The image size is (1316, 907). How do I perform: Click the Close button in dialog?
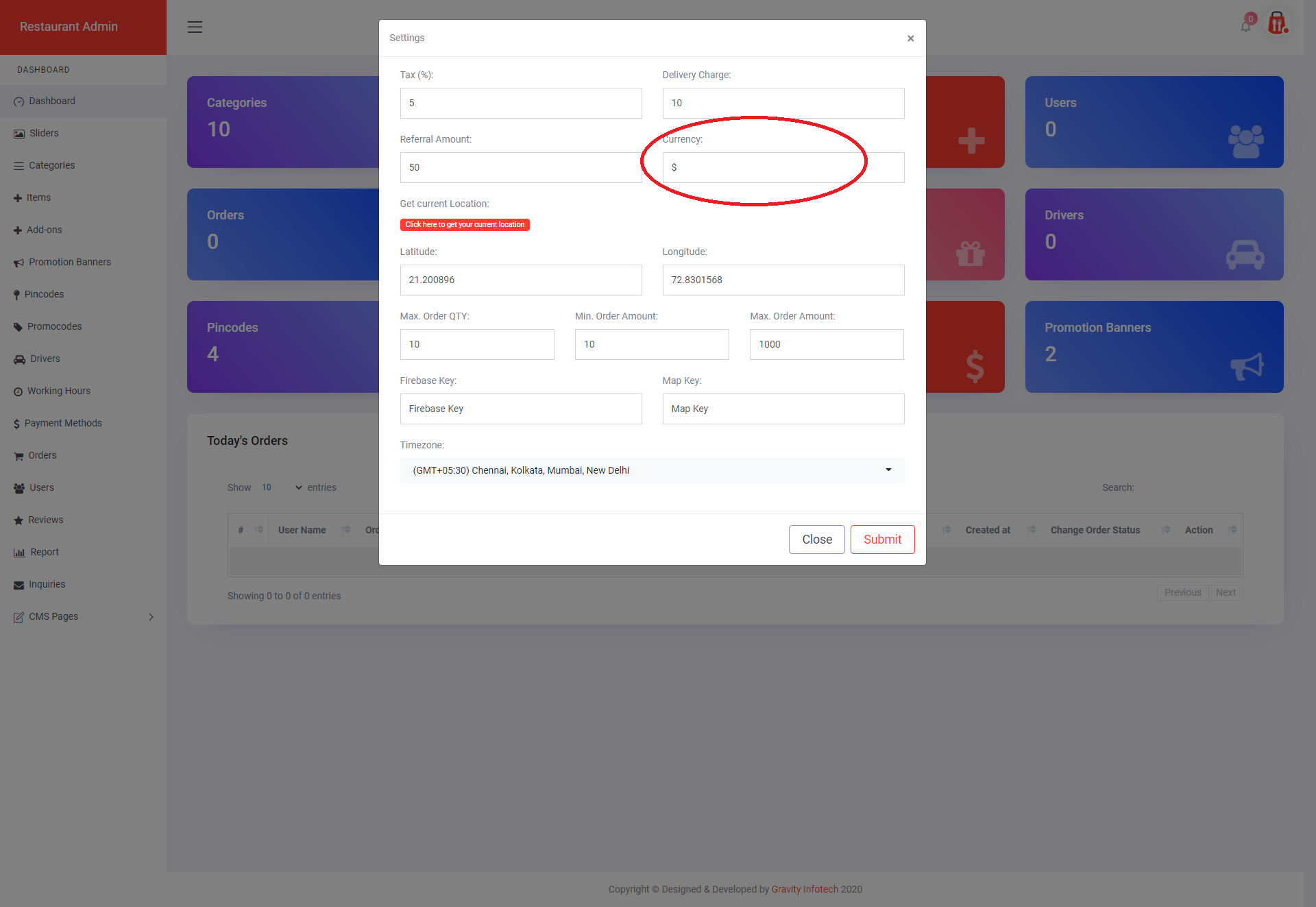pos(816,540)
